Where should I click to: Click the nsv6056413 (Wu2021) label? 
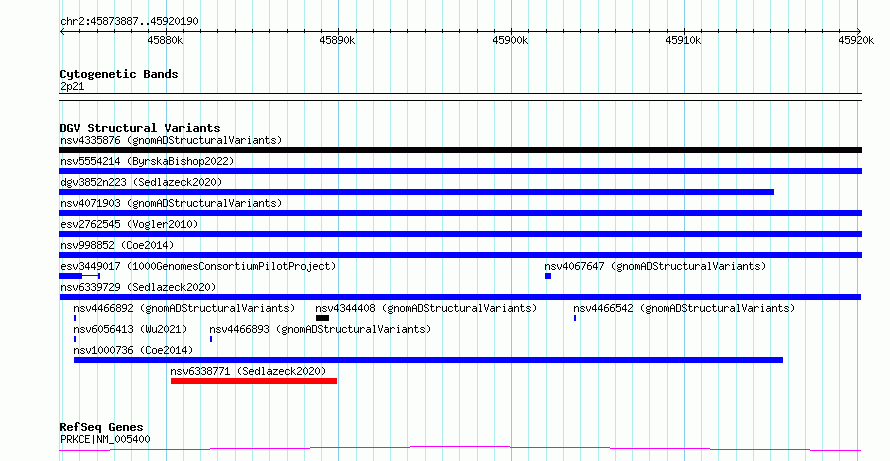(x=130, y=329)
